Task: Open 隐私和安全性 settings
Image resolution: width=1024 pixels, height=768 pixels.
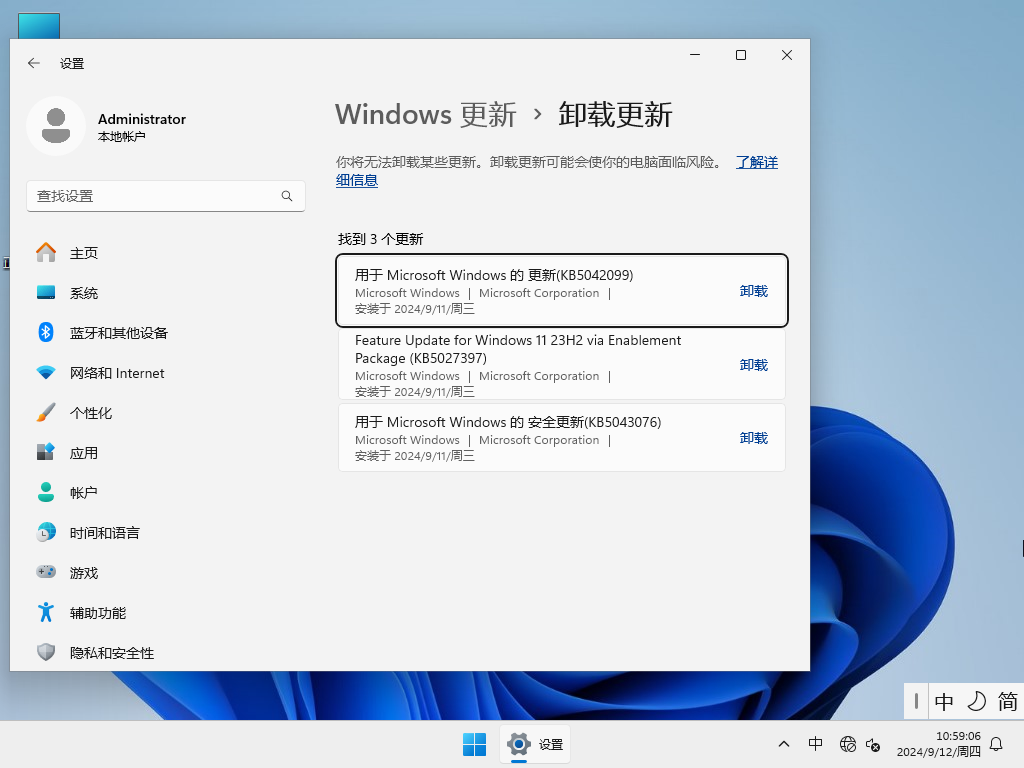Action: tap(112, 653)
